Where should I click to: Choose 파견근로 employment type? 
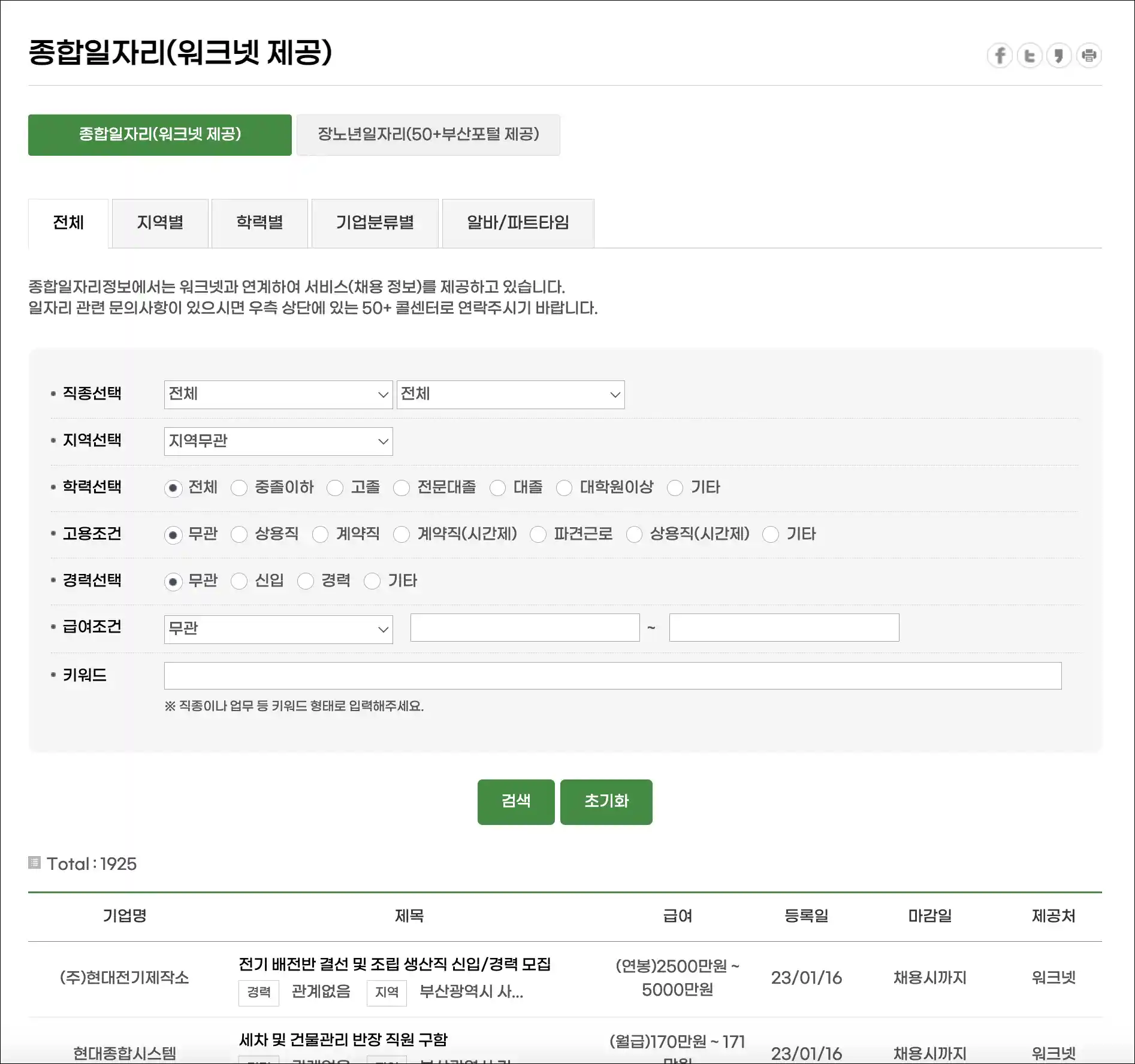point(538,534)
